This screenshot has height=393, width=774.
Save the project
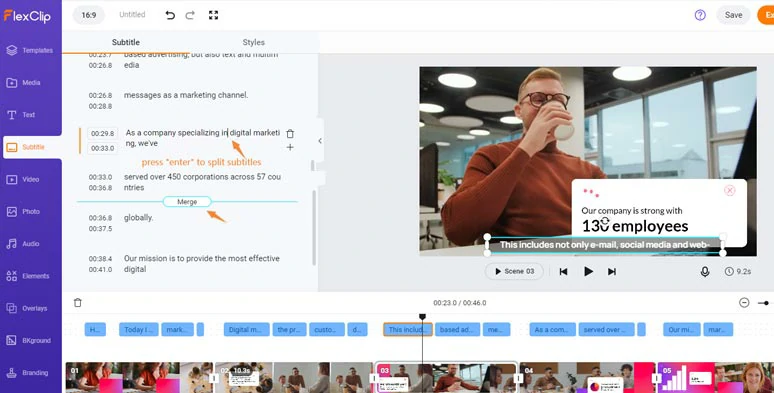click(733, 15)
